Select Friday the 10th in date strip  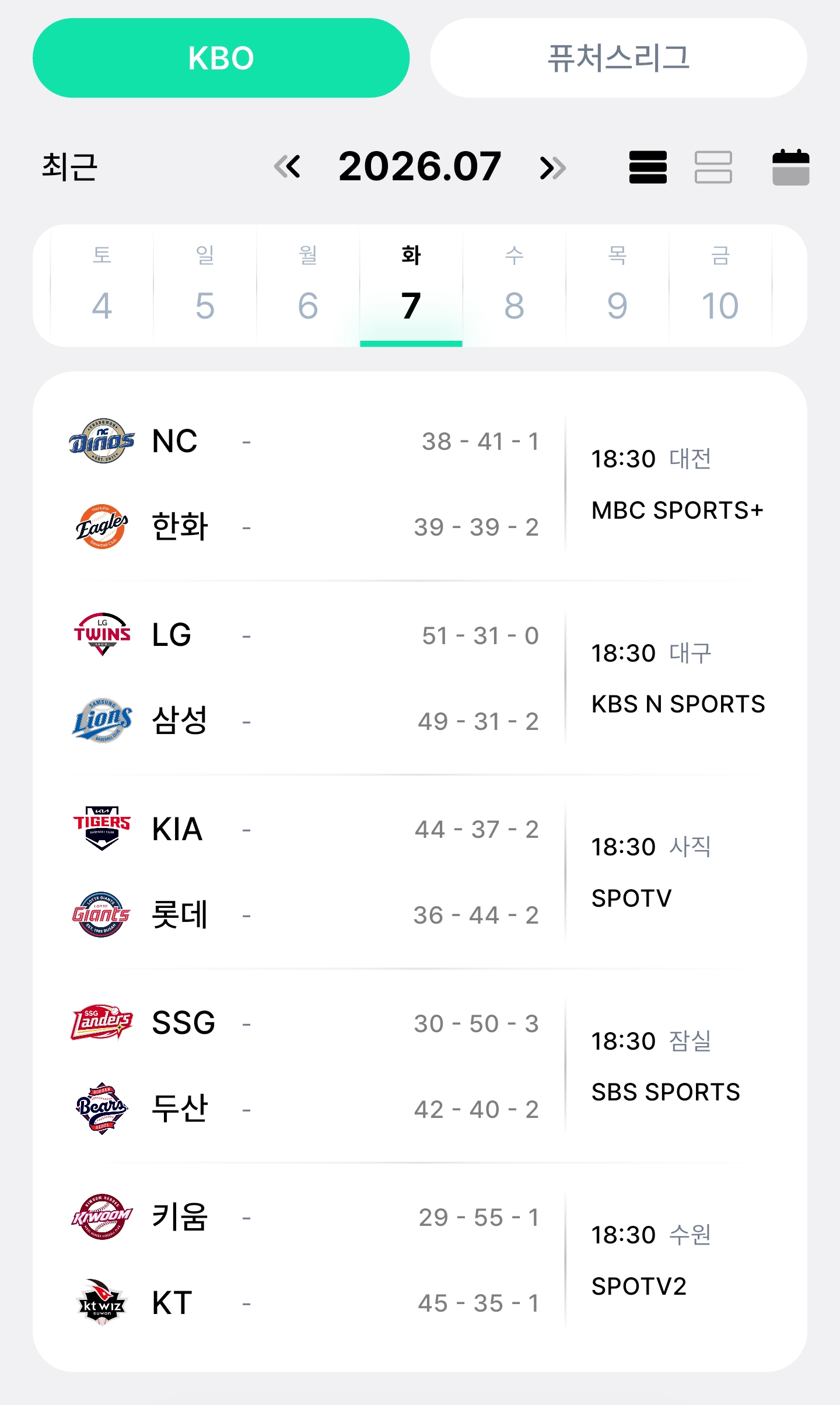pos(720,285)
